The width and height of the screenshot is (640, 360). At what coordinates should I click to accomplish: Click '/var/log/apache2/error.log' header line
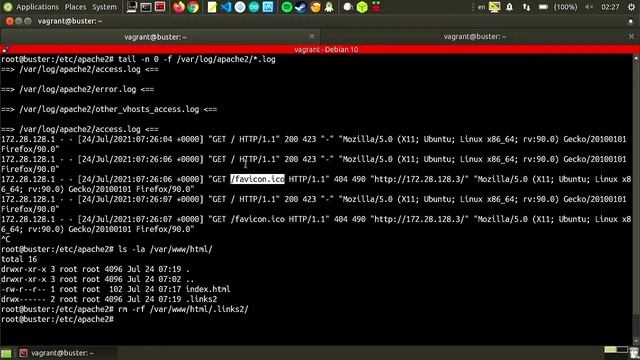point(78,89)
